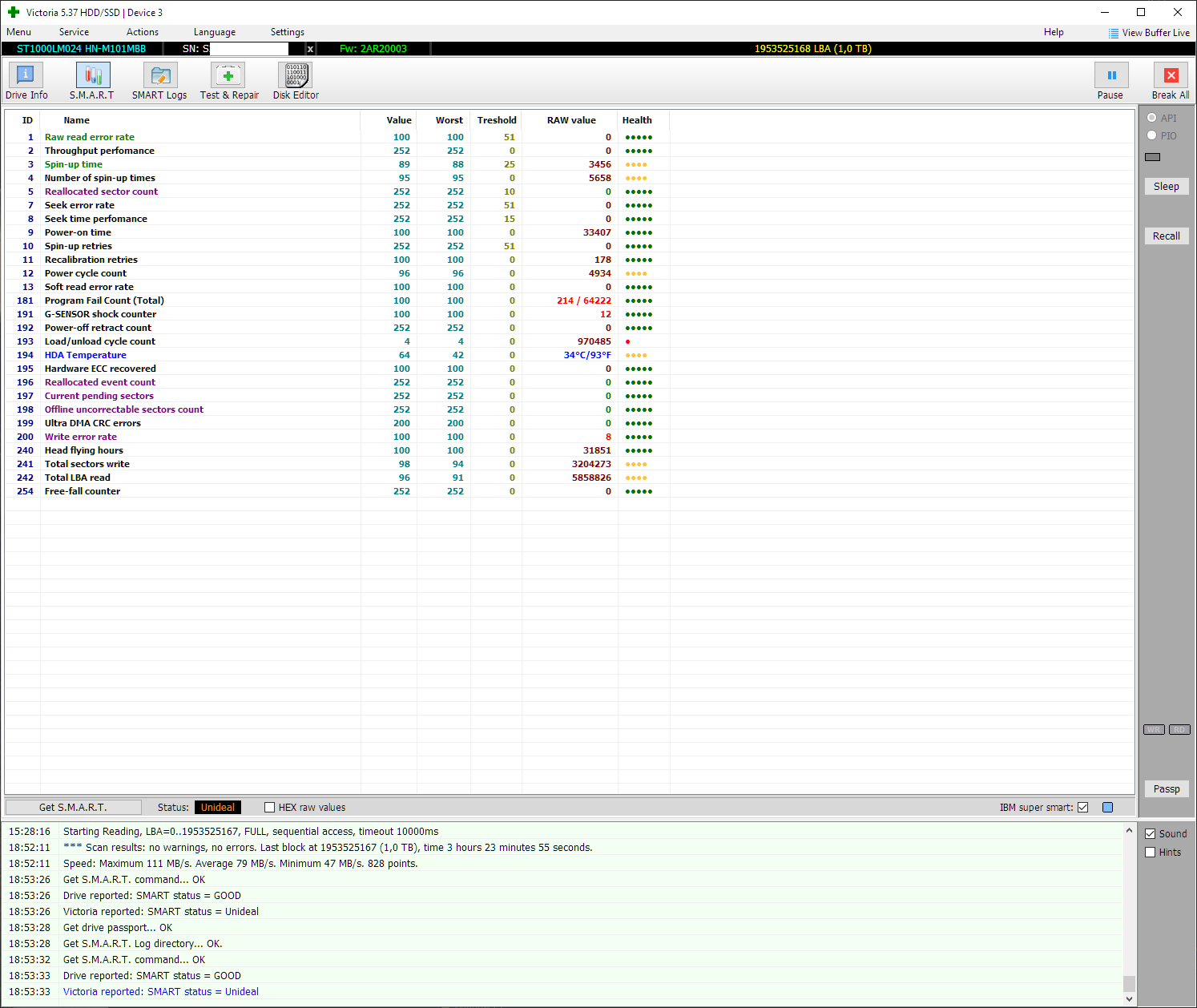Open the Service menu
Image resolution: width=1197 pixels, height=1008 pixels.
(x=74, y=32)
